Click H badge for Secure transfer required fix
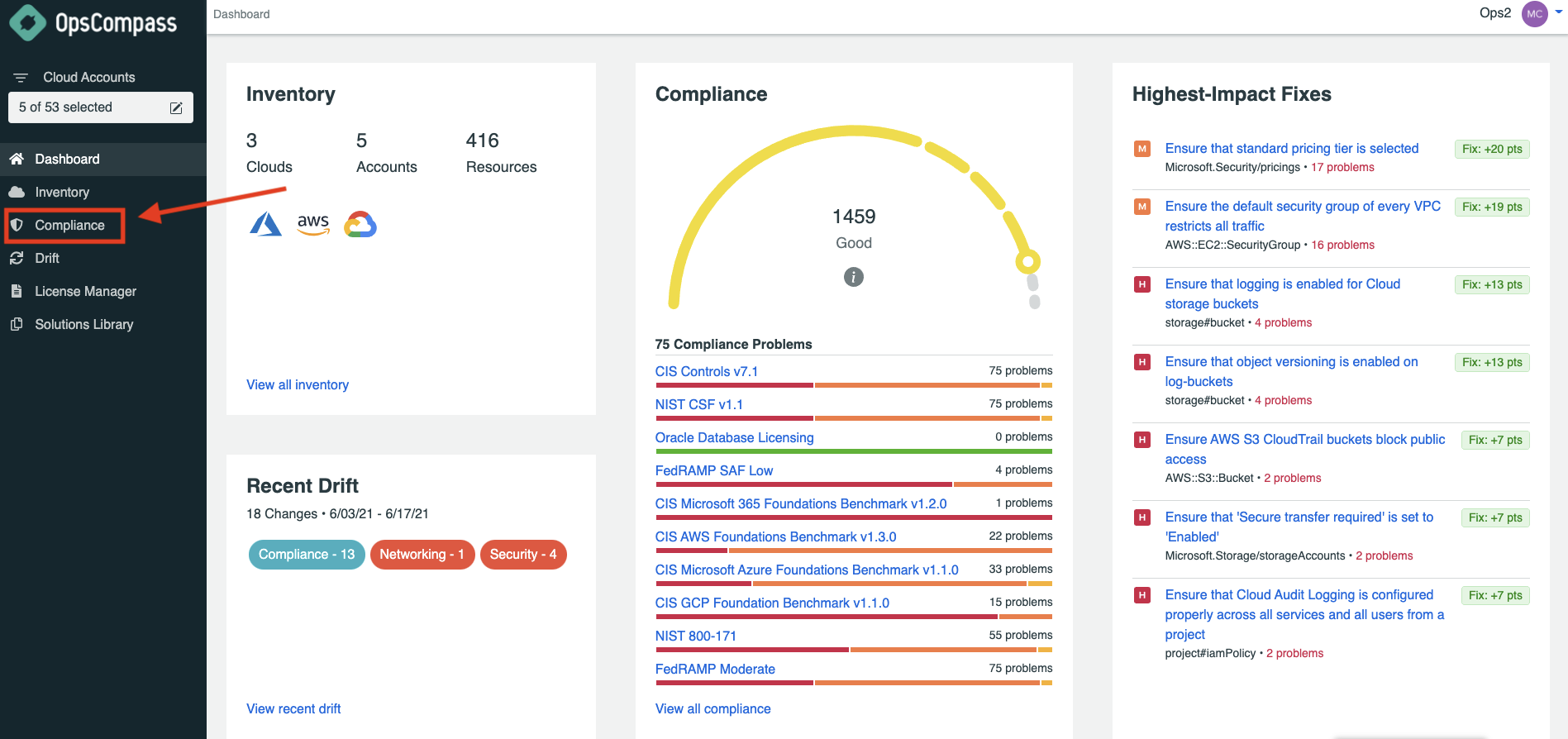The height and width of the screenshot is (739, 1568). pyautogui.click(x=1142, y=517)
